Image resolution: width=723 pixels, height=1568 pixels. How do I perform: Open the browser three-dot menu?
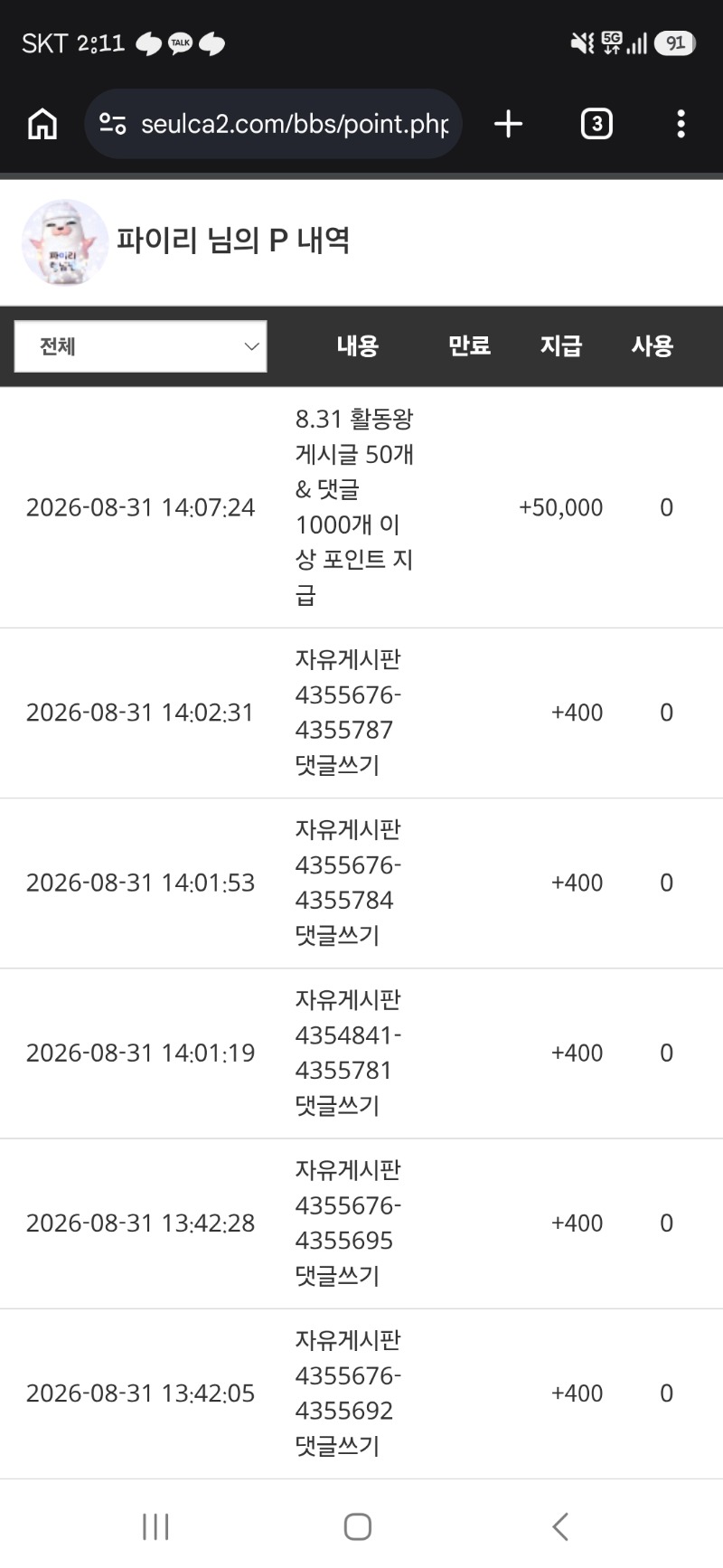coord(681,124)
